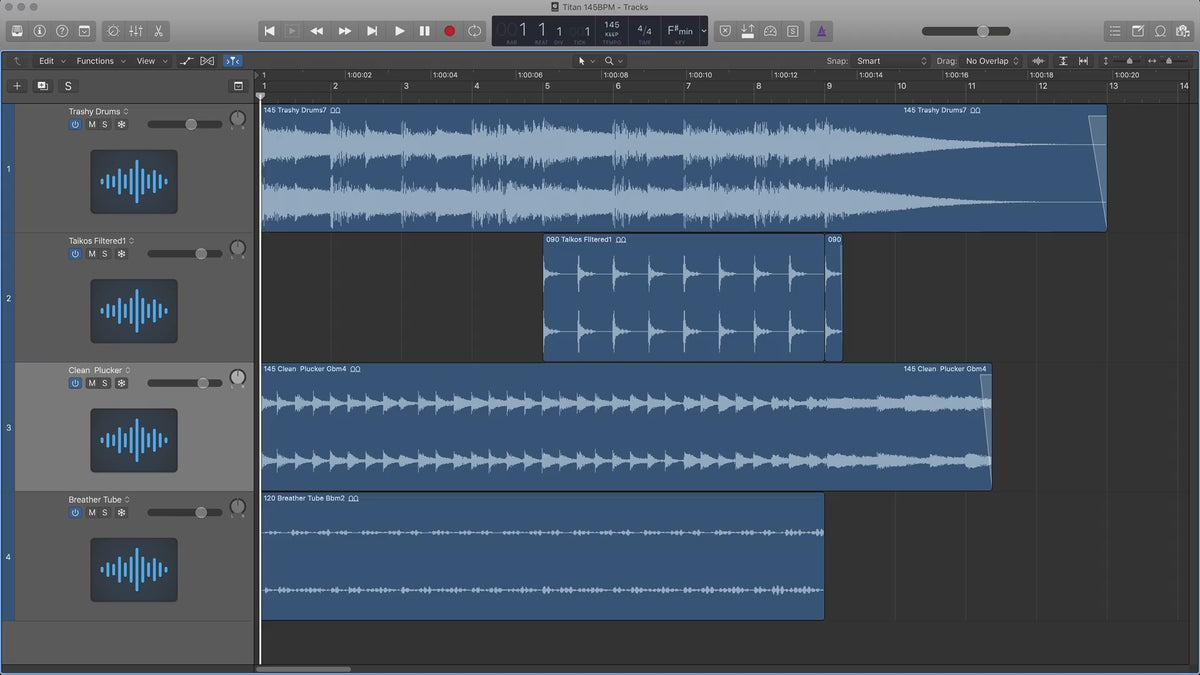Click the global Solo S button above tracks
The image size is (1200, 675).
click(x=68, y=86)
